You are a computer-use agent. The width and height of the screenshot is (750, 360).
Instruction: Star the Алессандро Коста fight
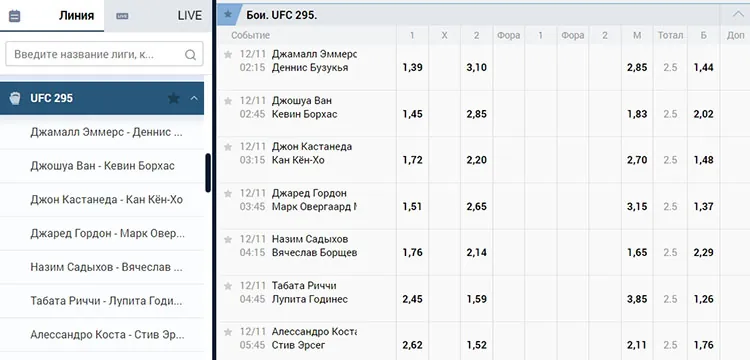pos(228,332)
